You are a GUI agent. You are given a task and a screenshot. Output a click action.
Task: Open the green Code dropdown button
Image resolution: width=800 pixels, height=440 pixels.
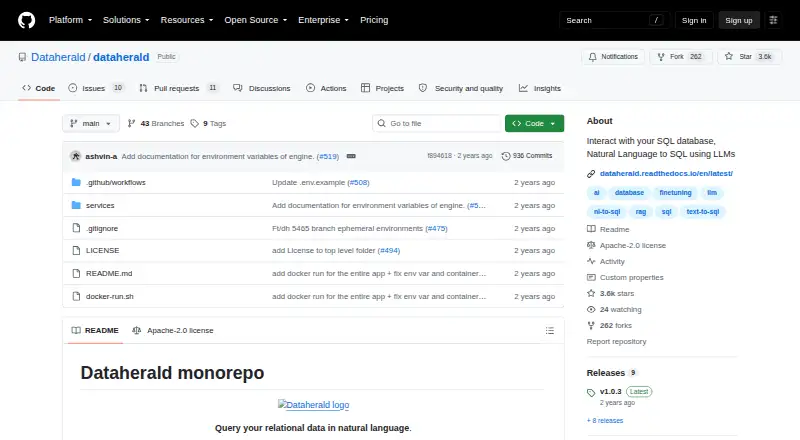[534, 124]
